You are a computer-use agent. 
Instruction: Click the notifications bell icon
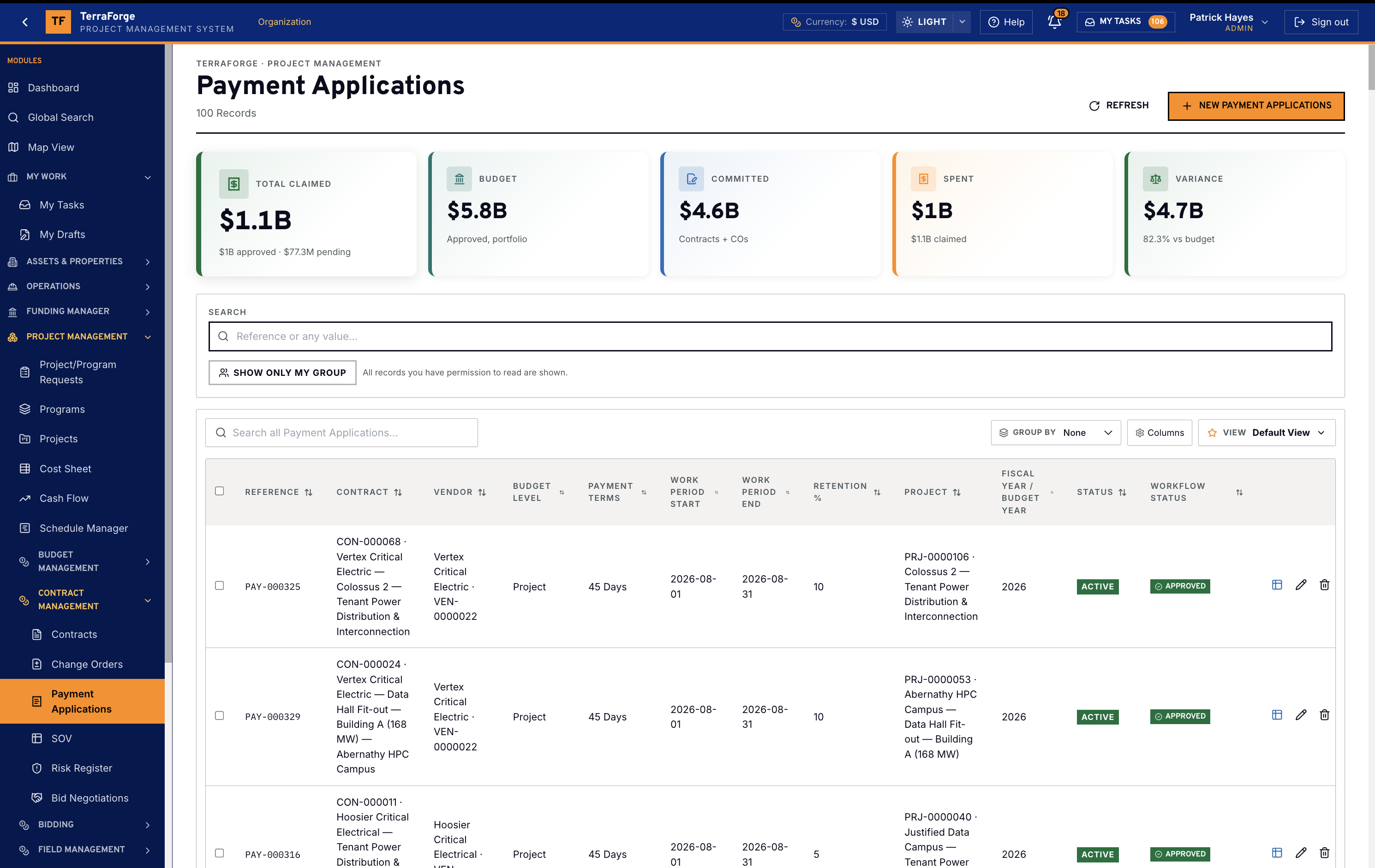pyautogui.click(x=1054, y=22)
